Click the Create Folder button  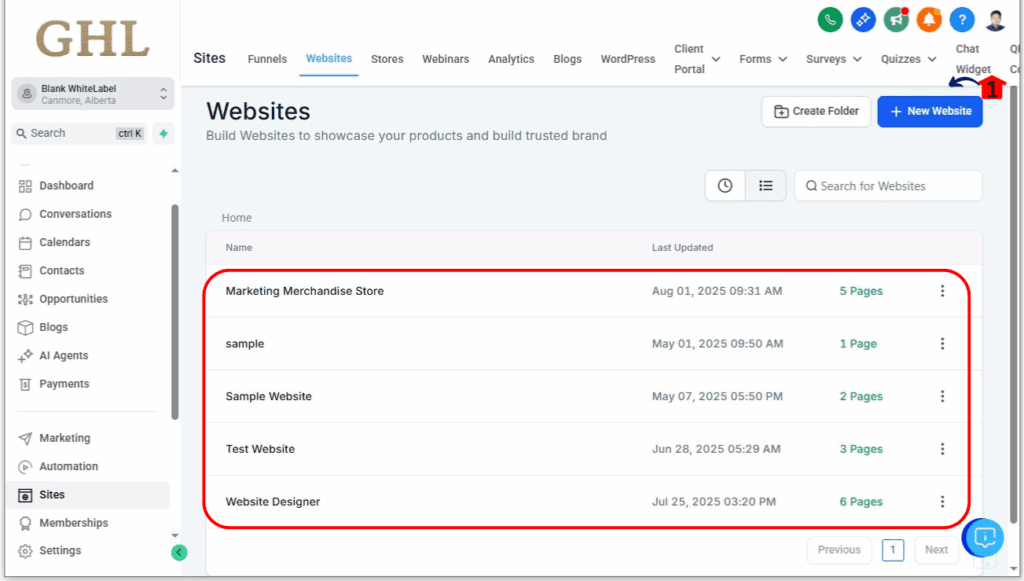coord(816,112)
